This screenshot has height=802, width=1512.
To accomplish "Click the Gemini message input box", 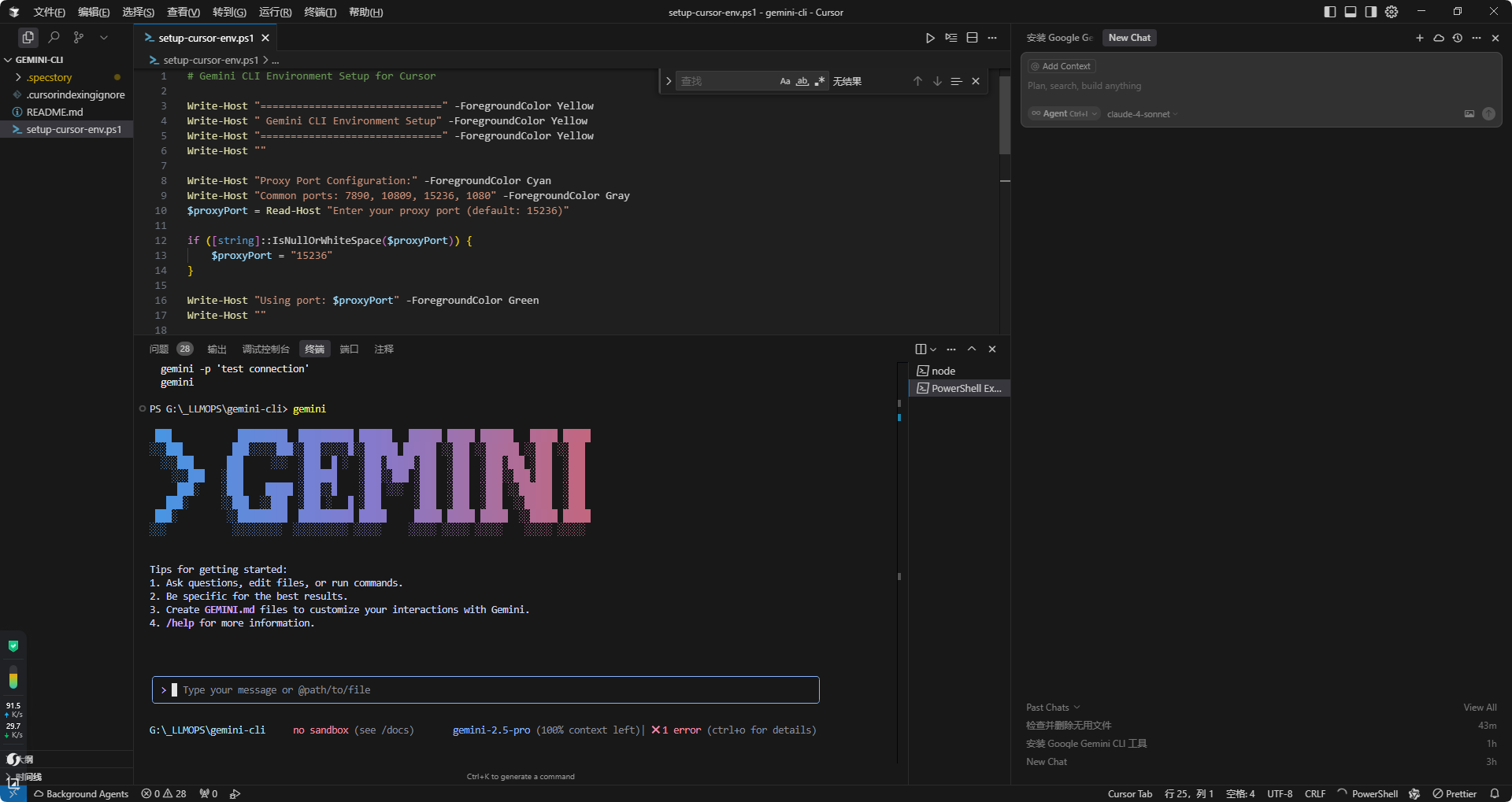I will tap(486, 689).
